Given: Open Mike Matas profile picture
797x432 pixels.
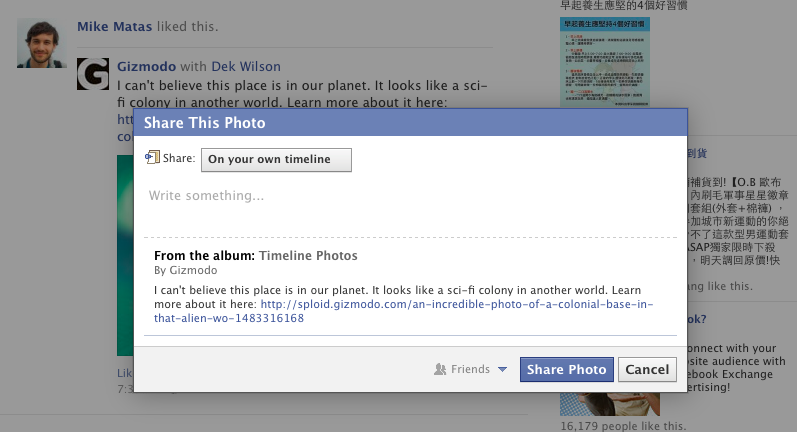Looking at the screenshot, I should (x=42, y=43).
